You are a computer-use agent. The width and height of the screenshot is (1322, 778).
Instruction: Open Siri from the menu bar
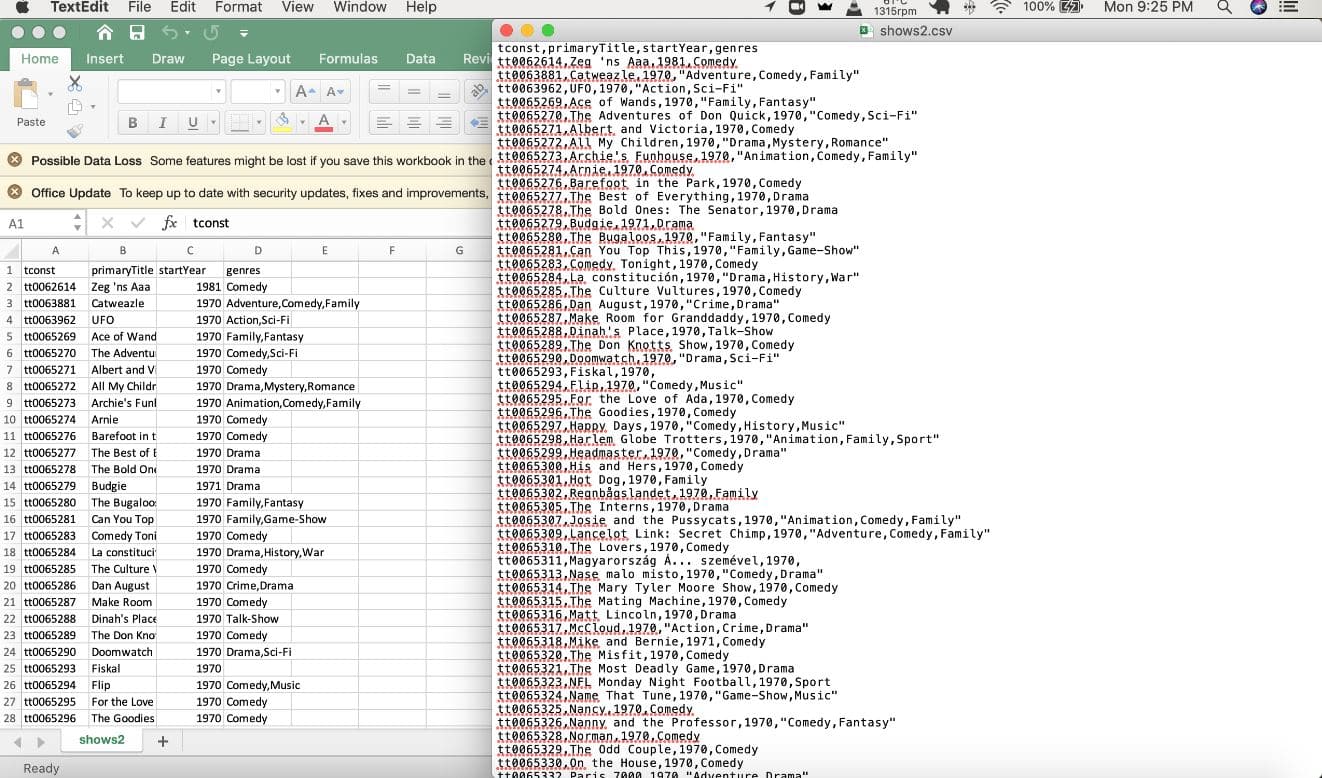[x=1258, y=7]
